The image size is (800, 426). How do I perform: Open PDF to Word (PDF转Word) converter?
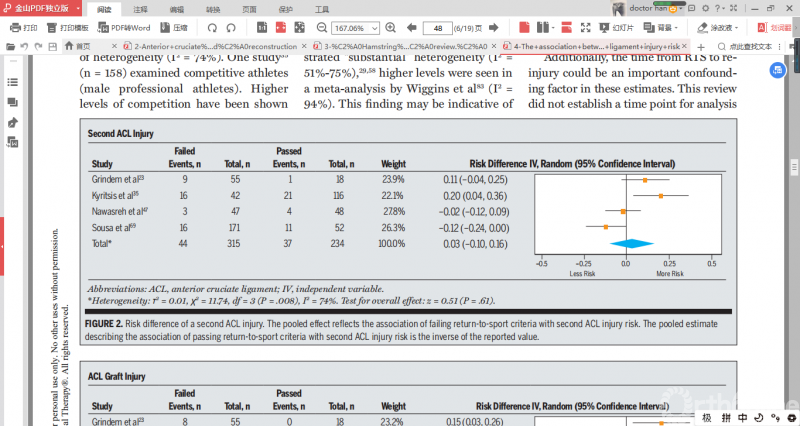[x=125, y=28]
